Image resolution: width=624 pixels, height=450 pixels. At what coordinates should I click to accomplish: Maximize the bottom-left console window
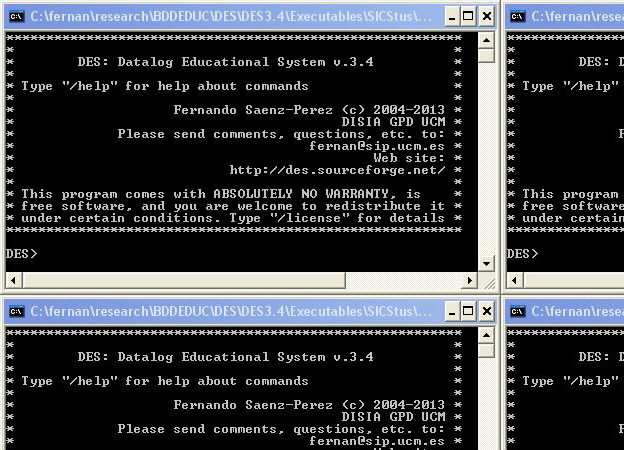(468, 312)
